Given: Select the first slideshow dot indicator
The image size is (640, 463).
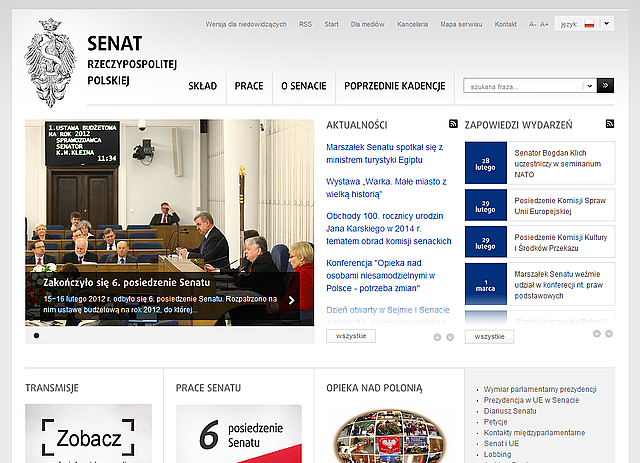Looking at the screenshot, I should 36,336.
